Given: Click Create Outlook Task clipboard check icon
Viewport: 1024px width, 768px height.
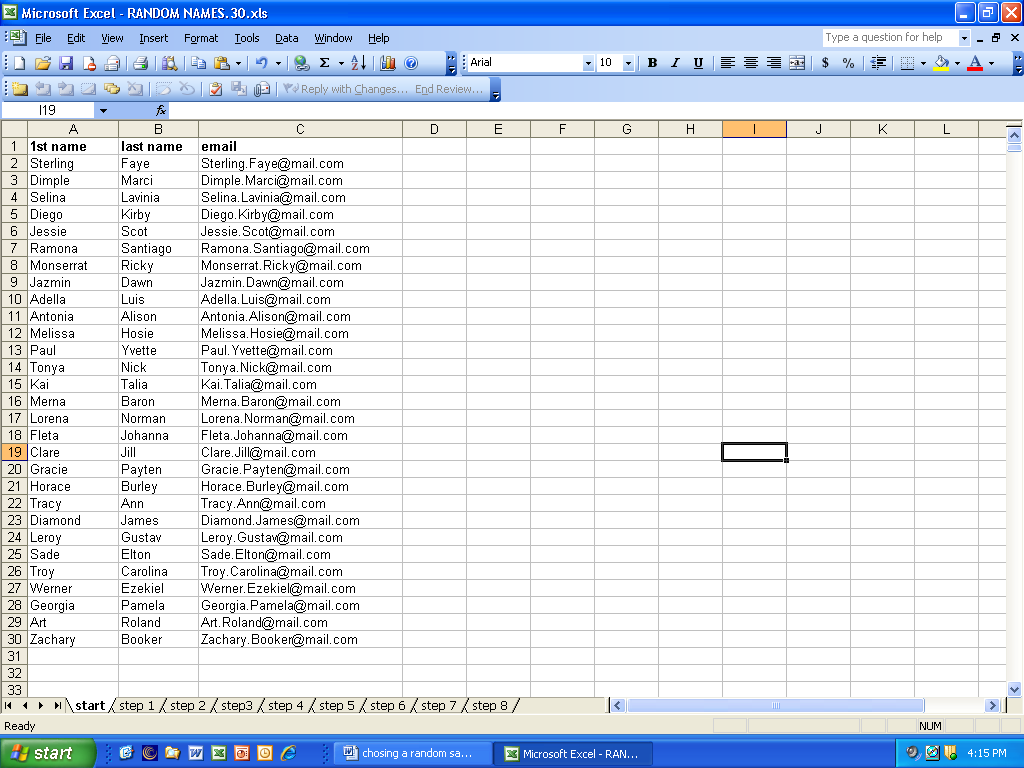Looking at the screenshot, I should pos(216,89).
